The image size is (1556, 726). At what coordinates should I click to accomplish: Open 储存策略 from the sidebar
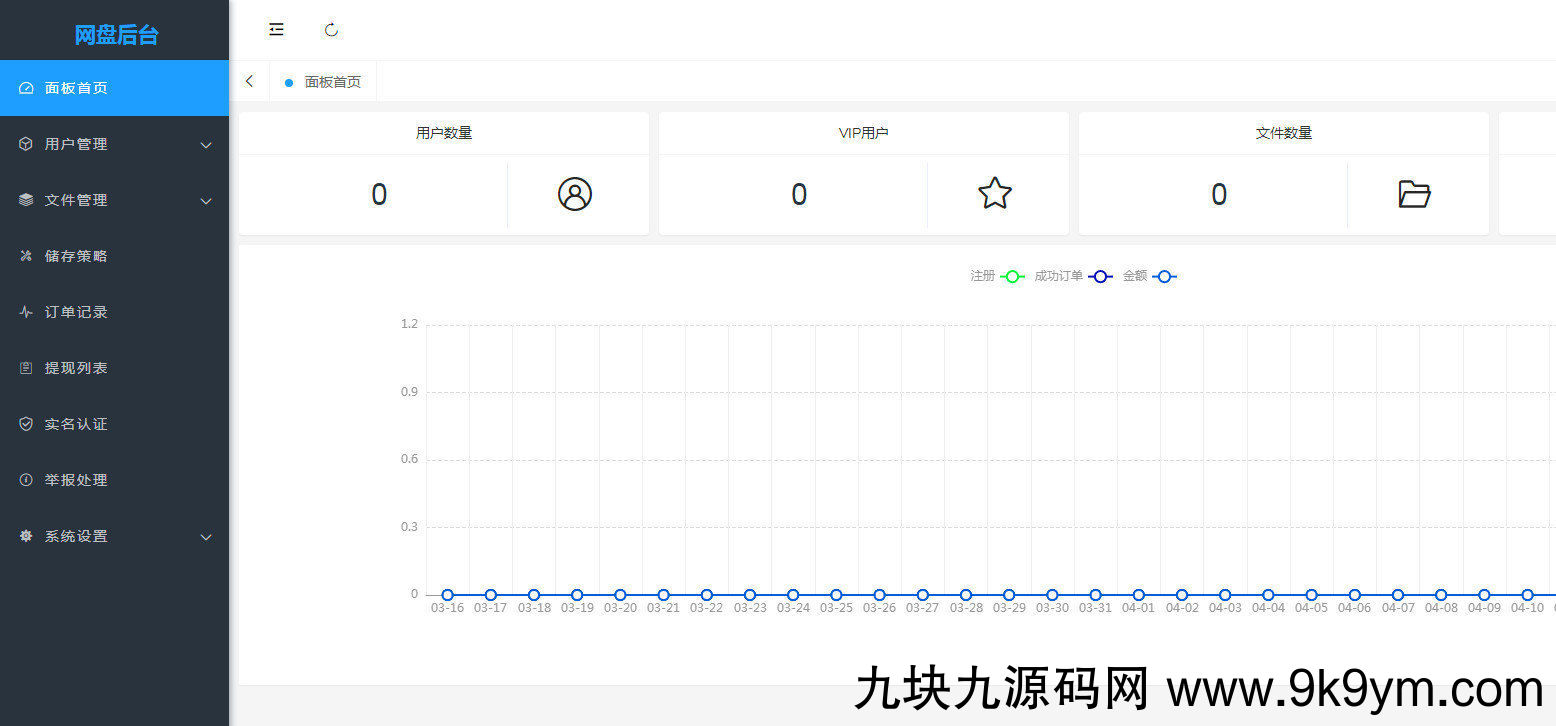point(76,256)
